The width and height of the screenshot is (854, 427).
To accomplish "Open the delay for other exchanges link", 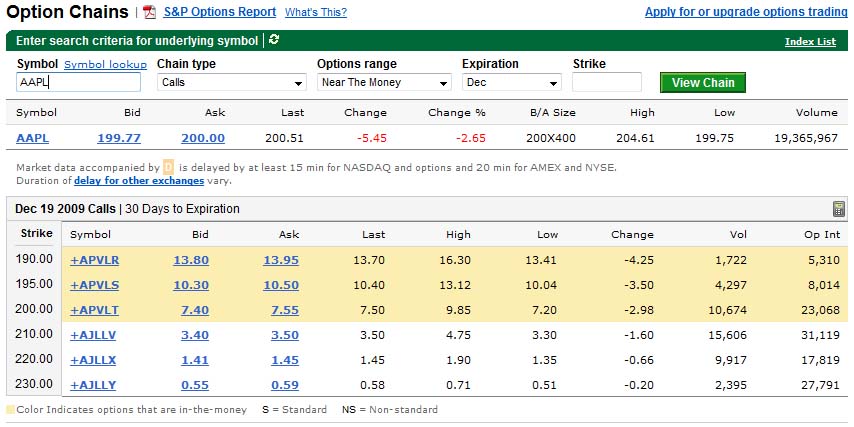I will point(139,181).
